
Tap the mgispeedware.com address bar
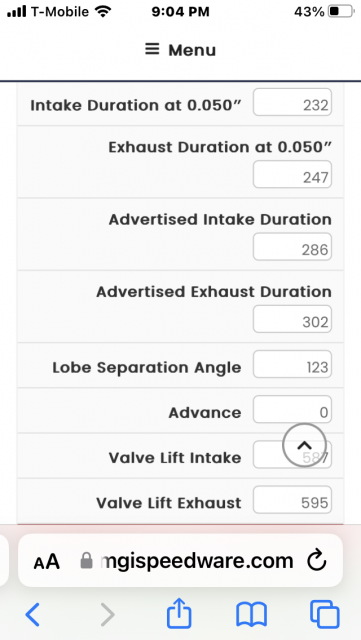coord(180,560)
